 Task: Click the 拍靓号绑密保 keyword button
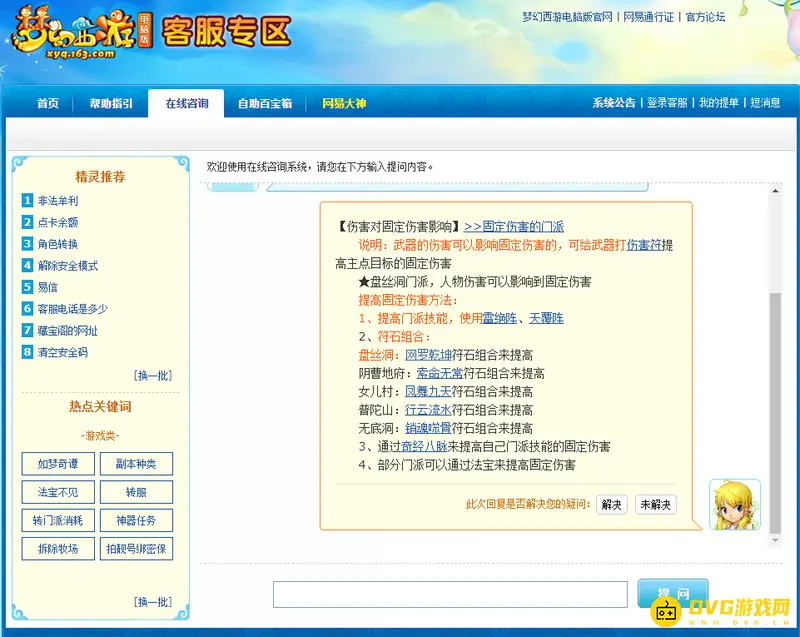(136, 549)
